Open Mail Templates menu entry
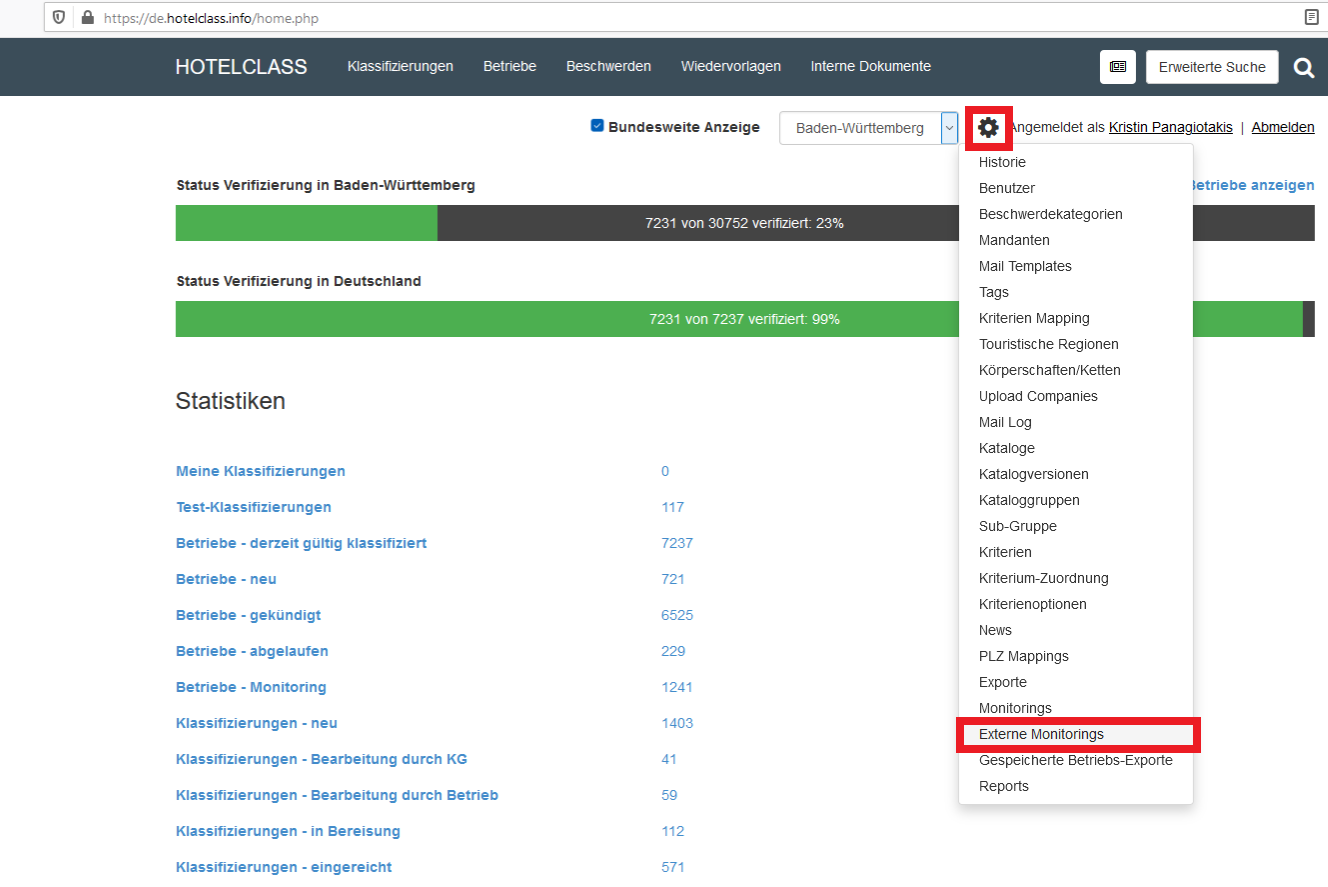This screenshot has height=887, width=1328. pos(1025,266)
